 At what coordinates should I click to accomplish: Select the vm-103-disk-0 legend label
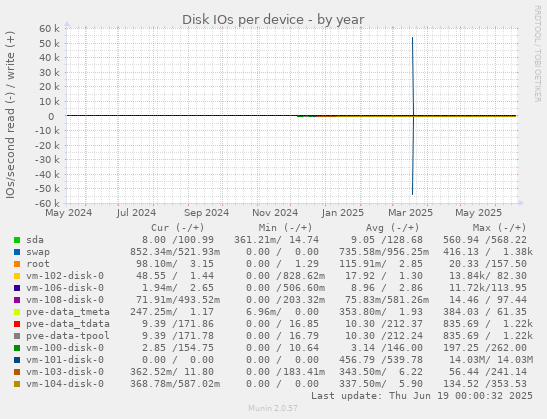(x=65, y=372)
